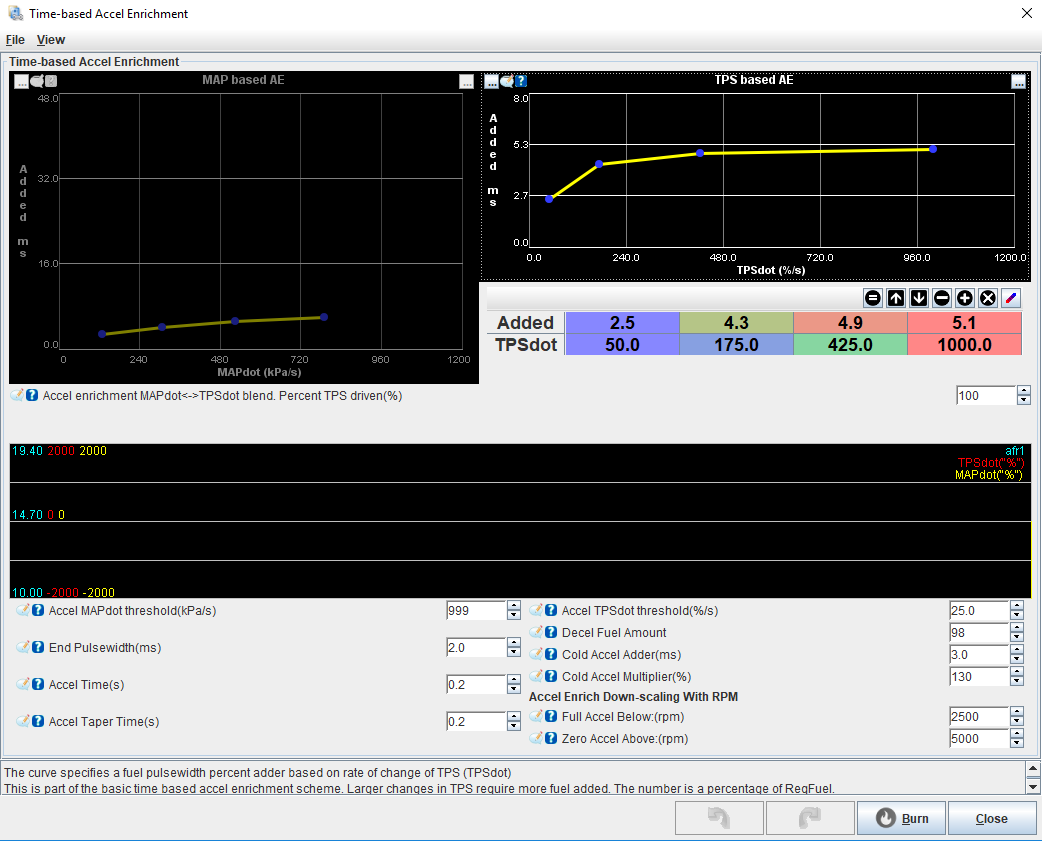This screenshot has width=1042, height=841.
Task: Increase the Accel MAPdot threshold spinner value
Action: click(x=514, y=606)
